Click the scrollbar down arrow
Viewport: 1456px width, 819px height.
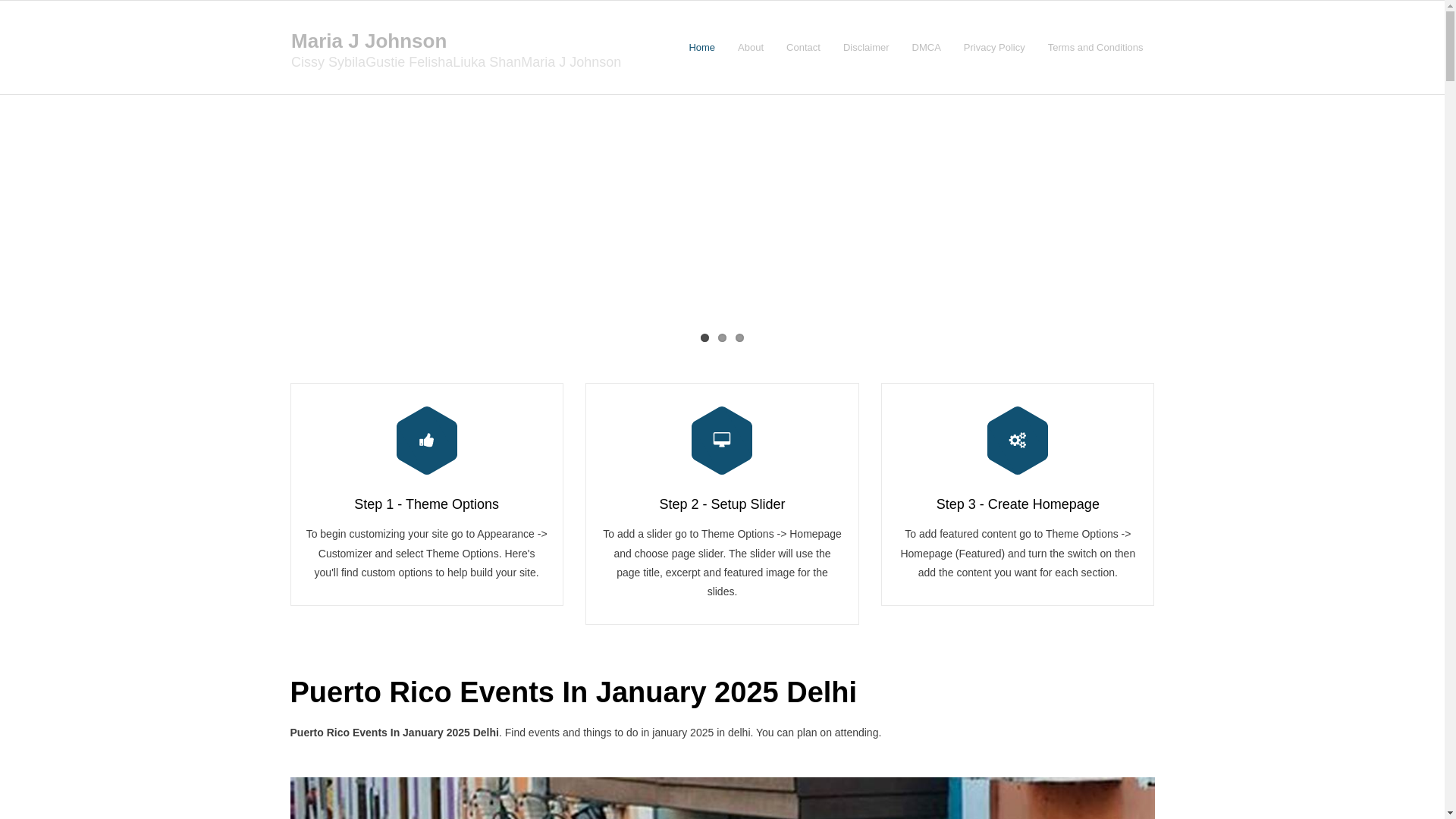click(x=1450, y=814)
